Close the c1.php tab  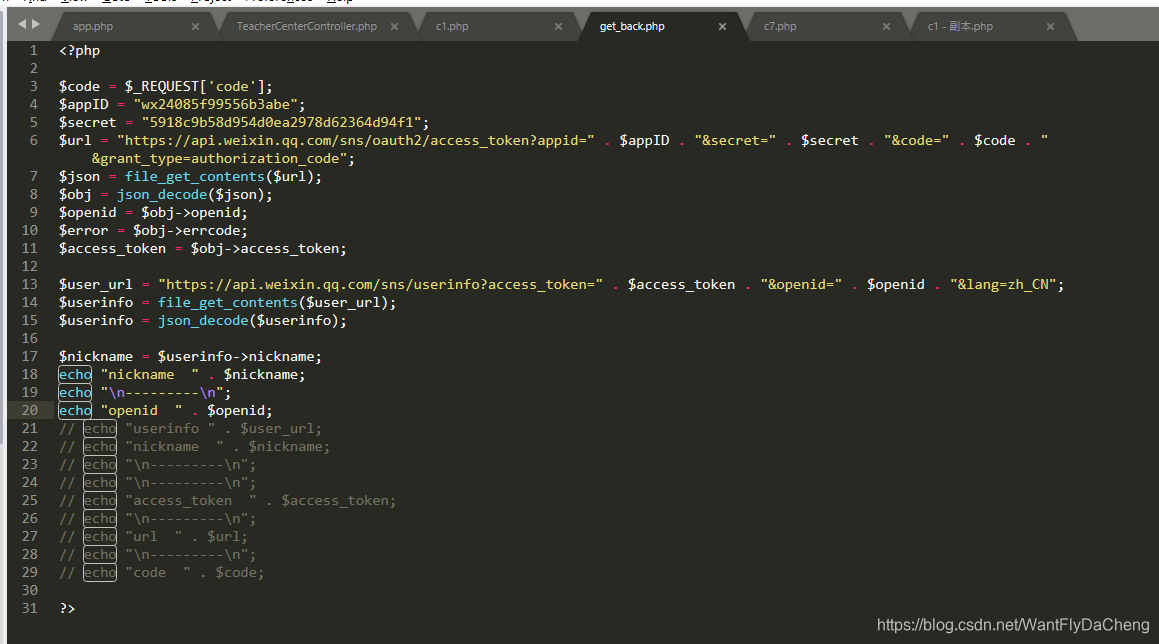pyautogui.click(x=558, y=27)
